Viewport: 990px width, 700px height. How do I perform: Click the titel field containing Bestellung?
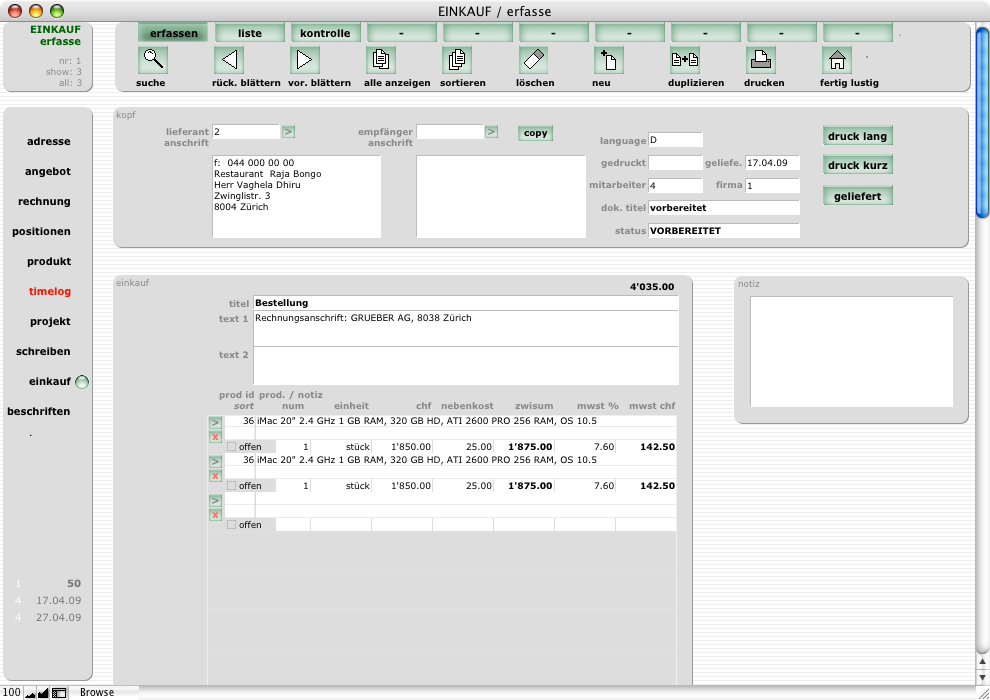pyautogui.click(x=465, y=302)
